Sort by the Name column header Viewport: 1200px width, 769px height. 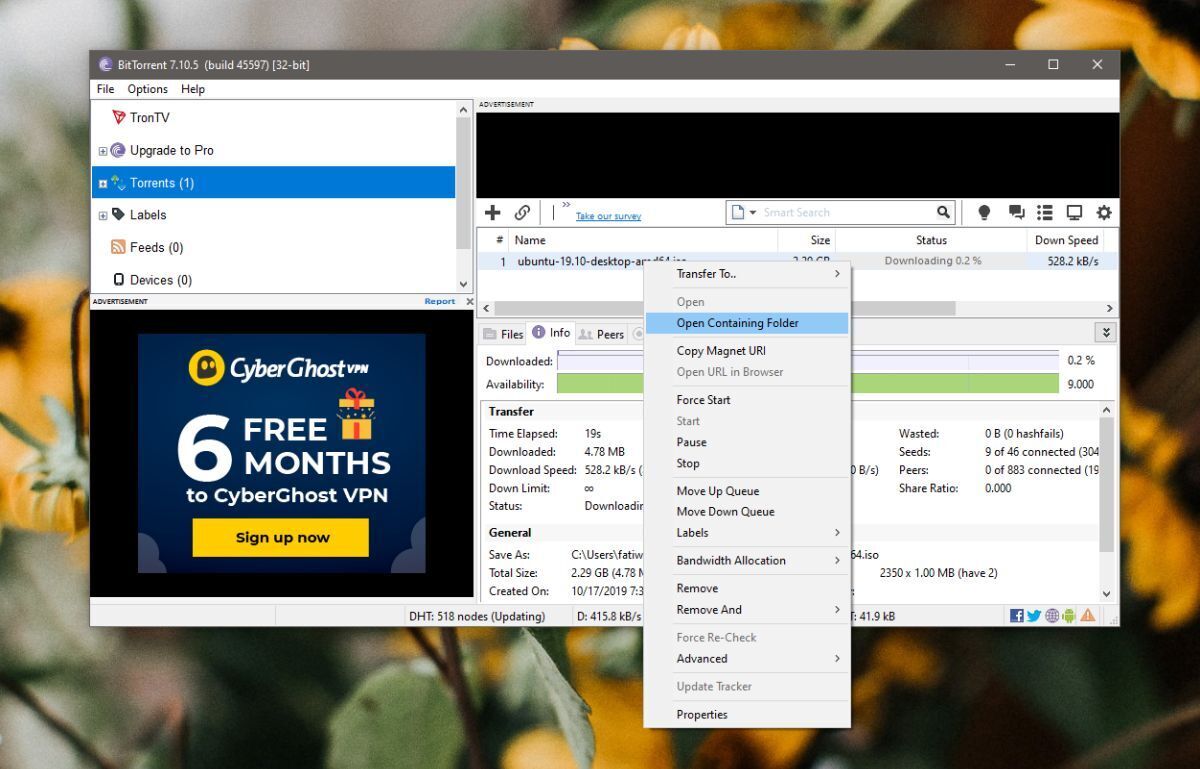tap(643, 240)
